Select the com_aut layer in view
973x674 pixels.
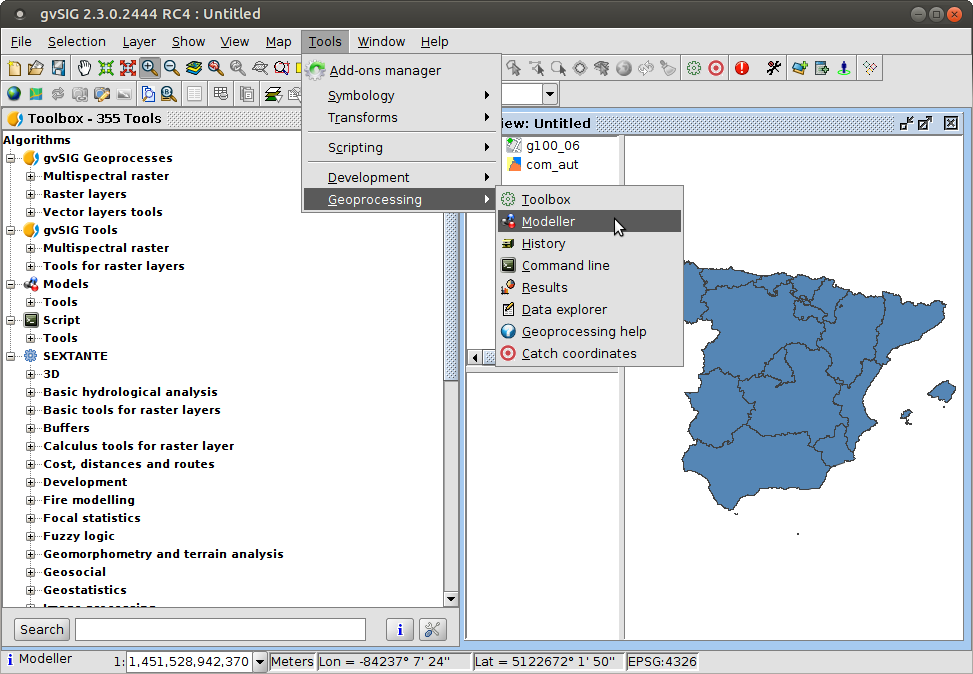(552, 164)
